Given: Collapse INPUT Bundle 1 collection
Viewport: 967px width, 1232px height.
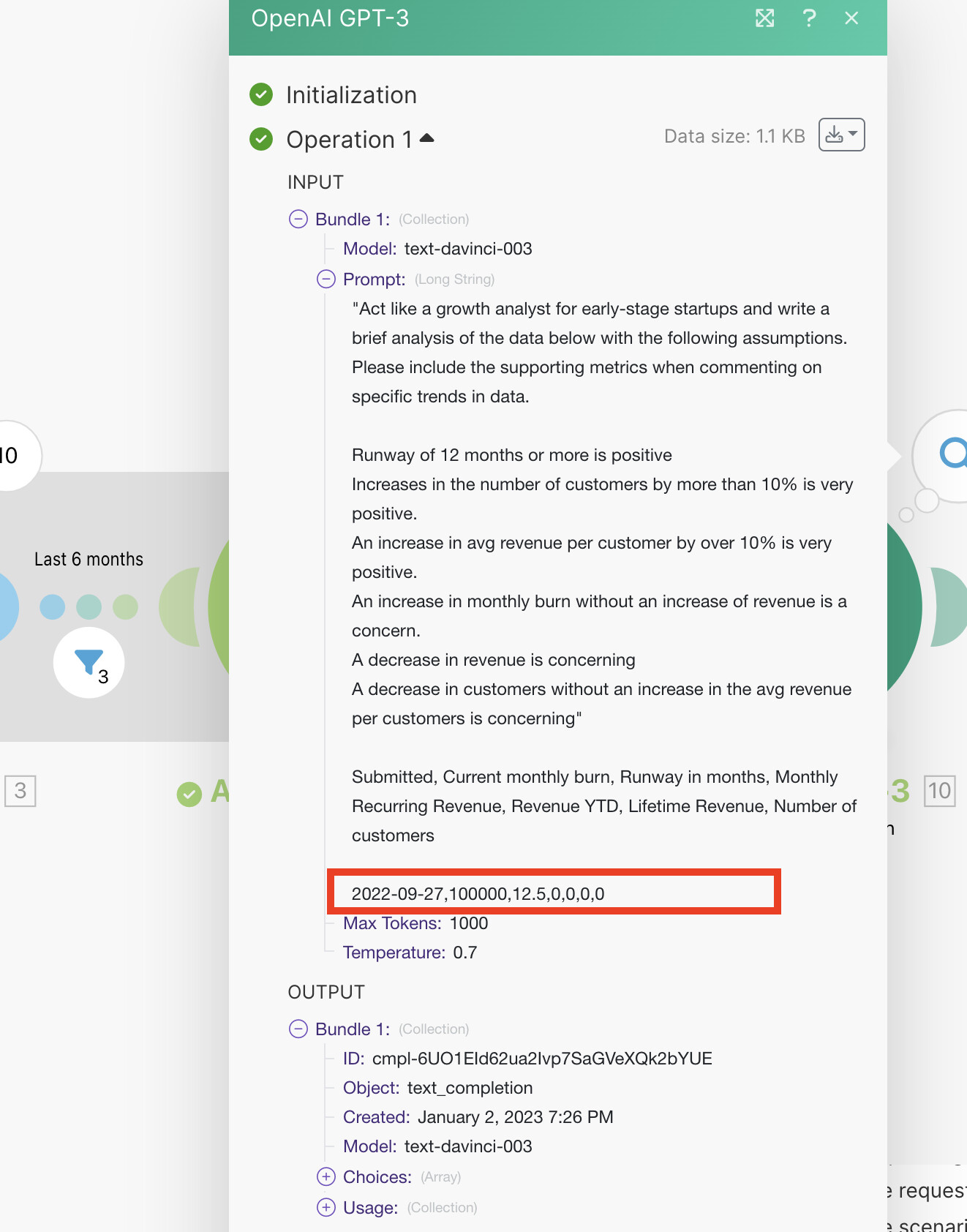Looking at the screenshot, I should point(298,219).
